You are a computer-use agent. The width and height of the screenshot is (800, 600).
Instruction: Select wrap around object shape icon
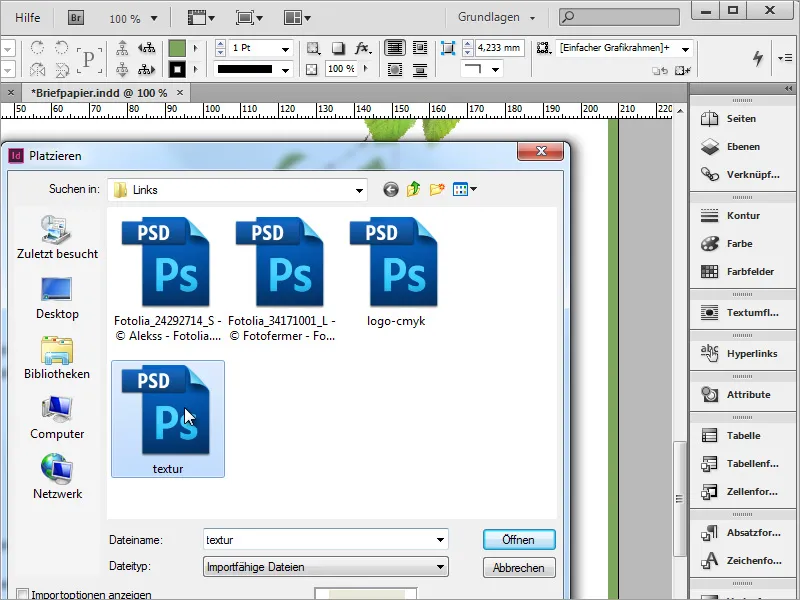pos(395,69)
